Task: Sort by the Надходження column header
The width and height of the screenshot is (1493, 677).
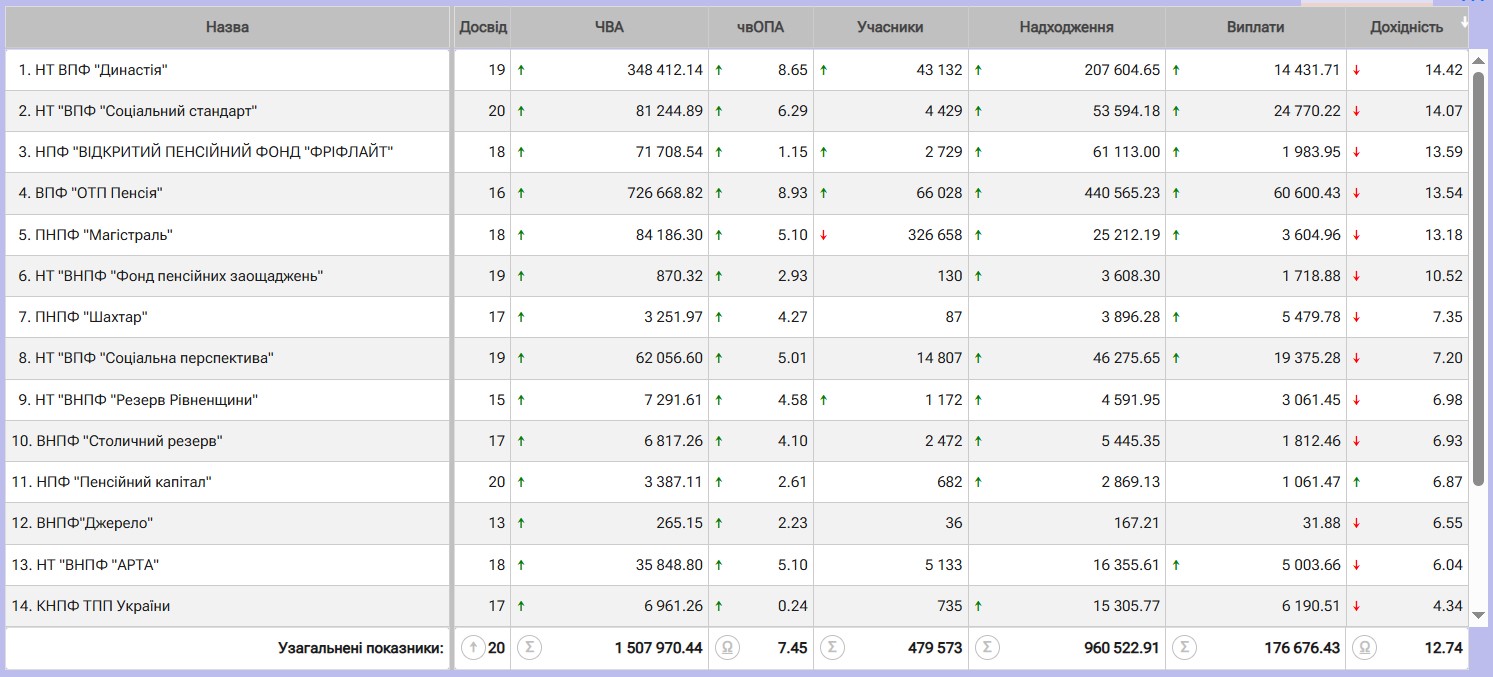Action: pos(1066,27)
